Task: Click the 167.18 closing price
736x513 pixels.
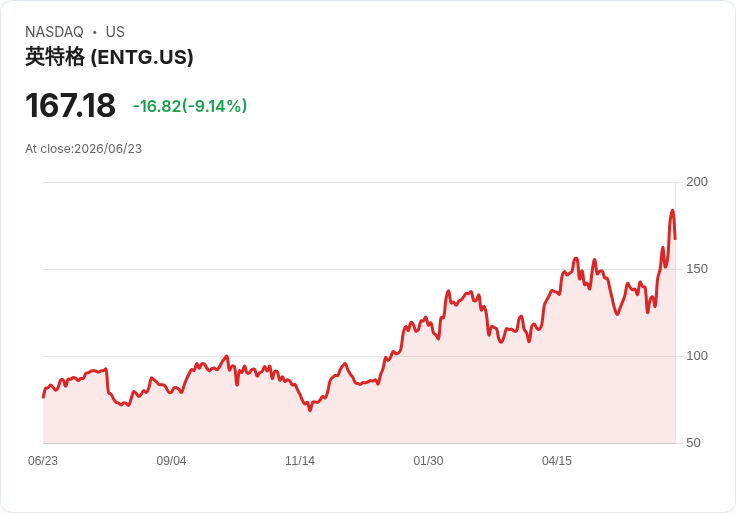Action: click(70, 105)
